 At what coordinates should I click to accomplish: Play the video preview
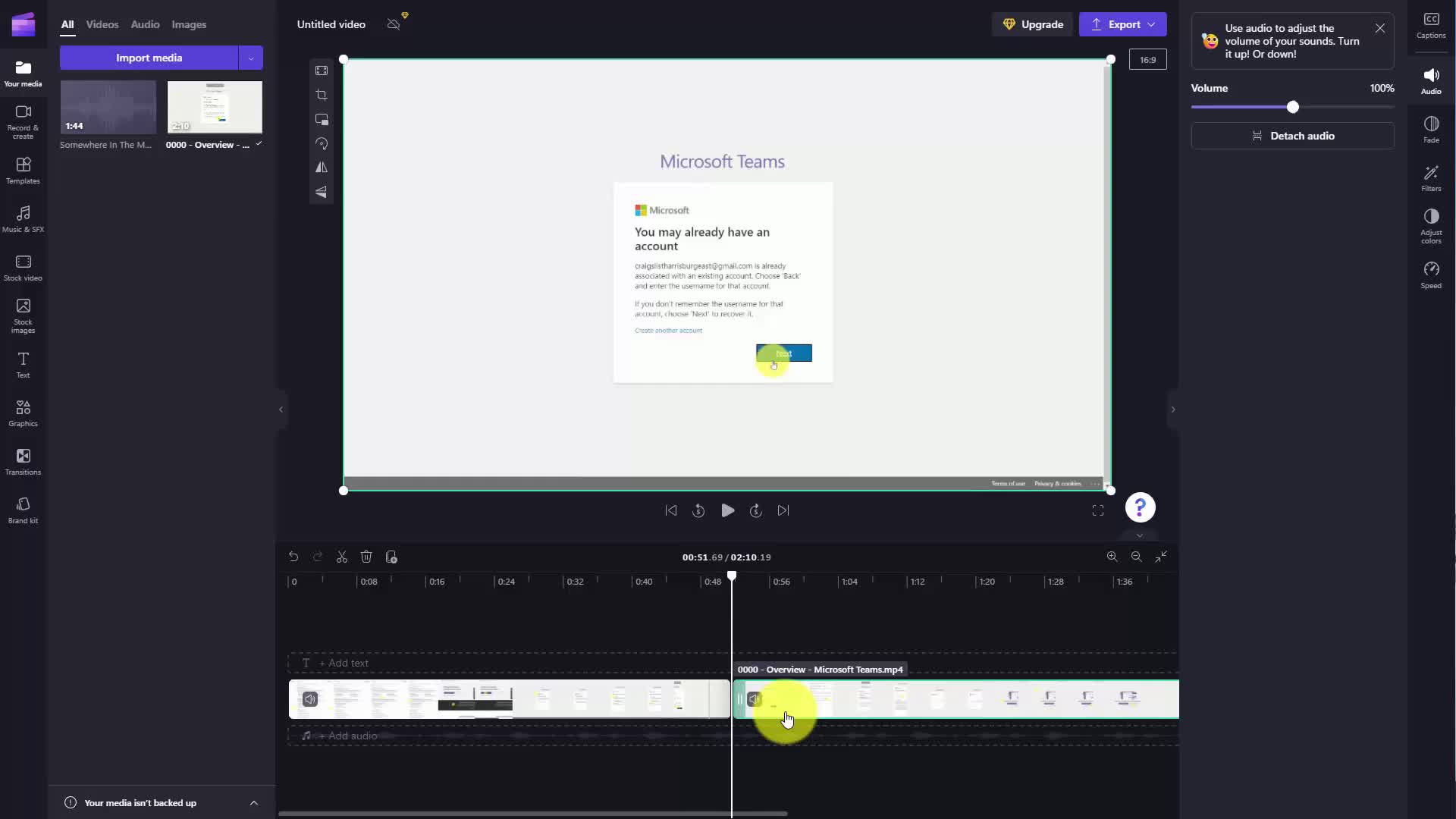click(727, 510)
